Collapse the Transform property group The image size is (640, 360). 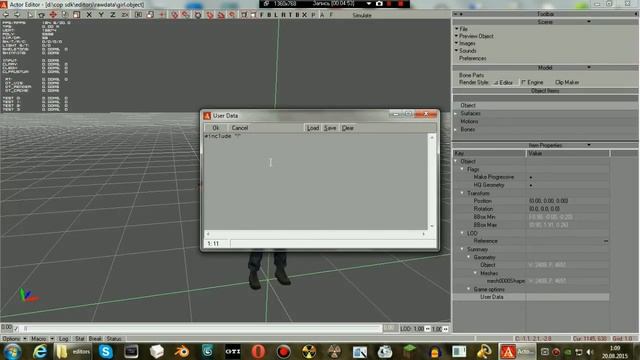click(462, 193)
